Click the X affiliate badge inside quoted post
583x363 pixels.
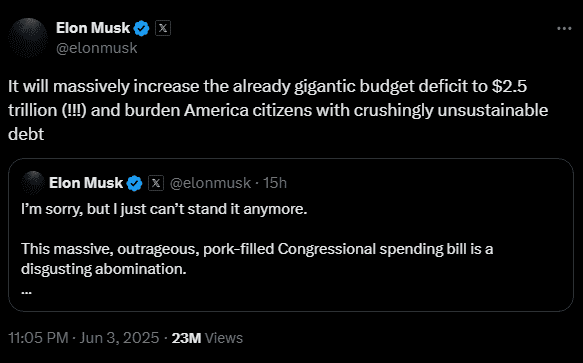[156, 183]
